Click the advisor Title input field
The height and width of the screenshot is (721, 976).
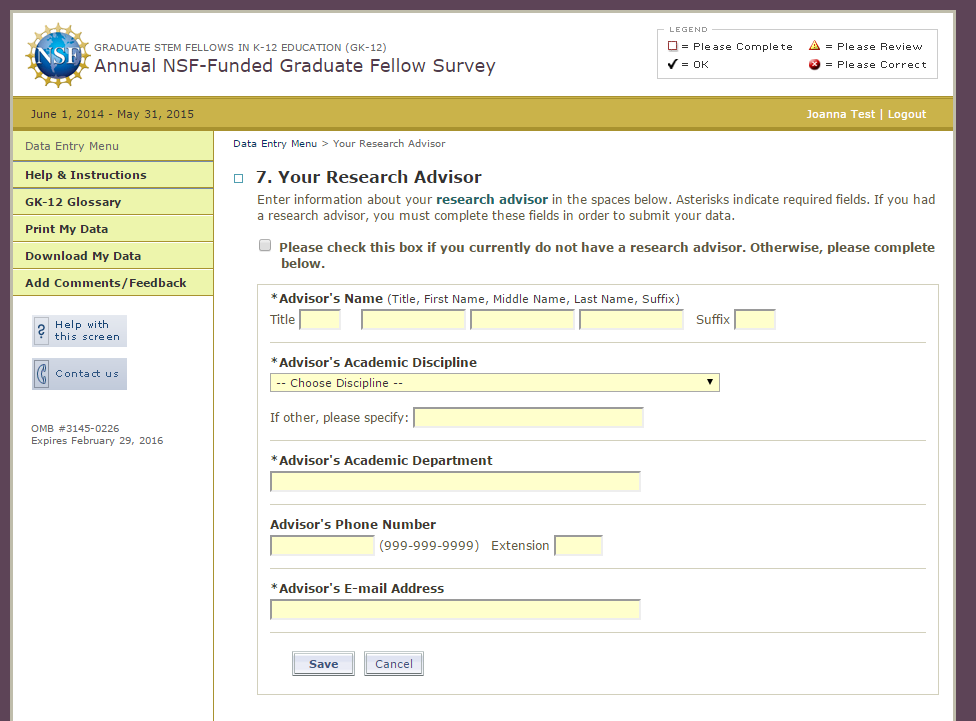320,320
